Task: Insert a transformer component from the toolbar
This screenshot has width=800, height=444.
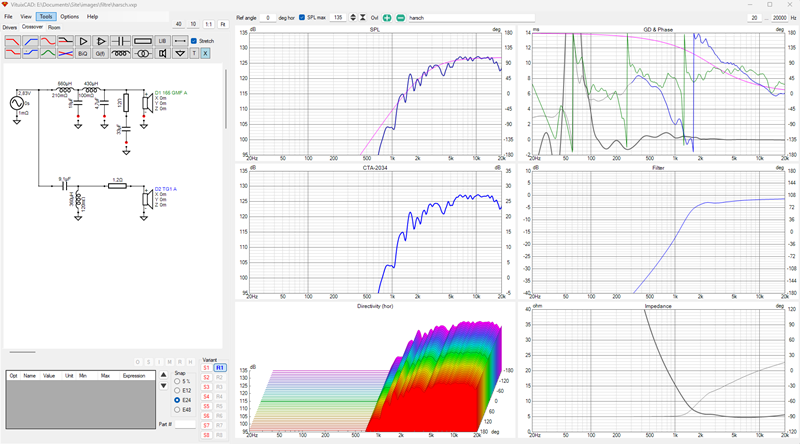Action: [143, 53]
